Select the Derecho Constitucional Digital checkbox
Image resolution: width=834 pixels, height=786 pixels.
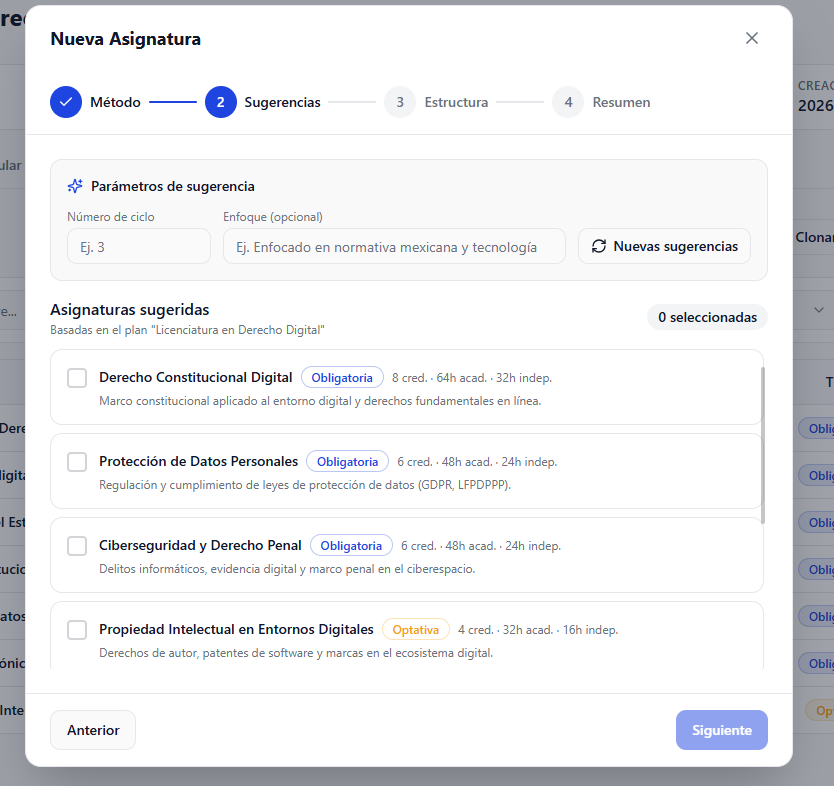77,378
